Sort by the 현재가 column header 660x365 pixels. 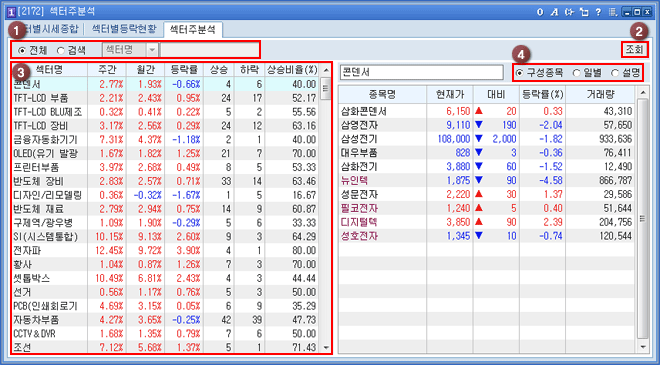pyautogui.click(x=450, y=94)
